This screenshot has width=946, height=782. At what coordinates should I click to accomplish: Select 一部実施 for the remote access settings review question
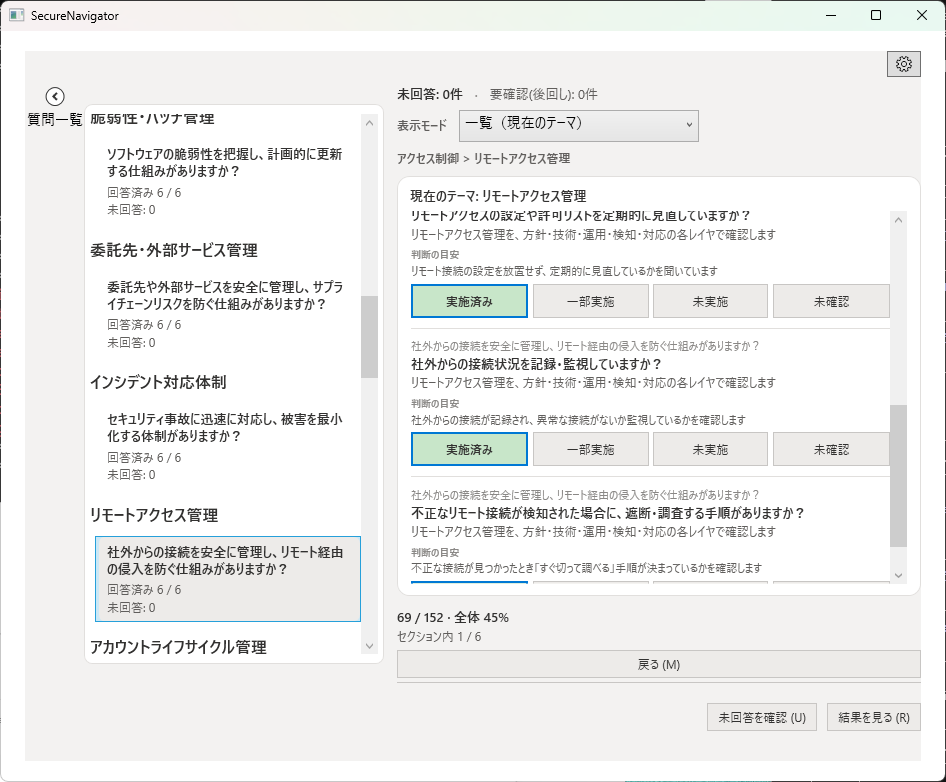pyautogui.click(x=588, y=301)
